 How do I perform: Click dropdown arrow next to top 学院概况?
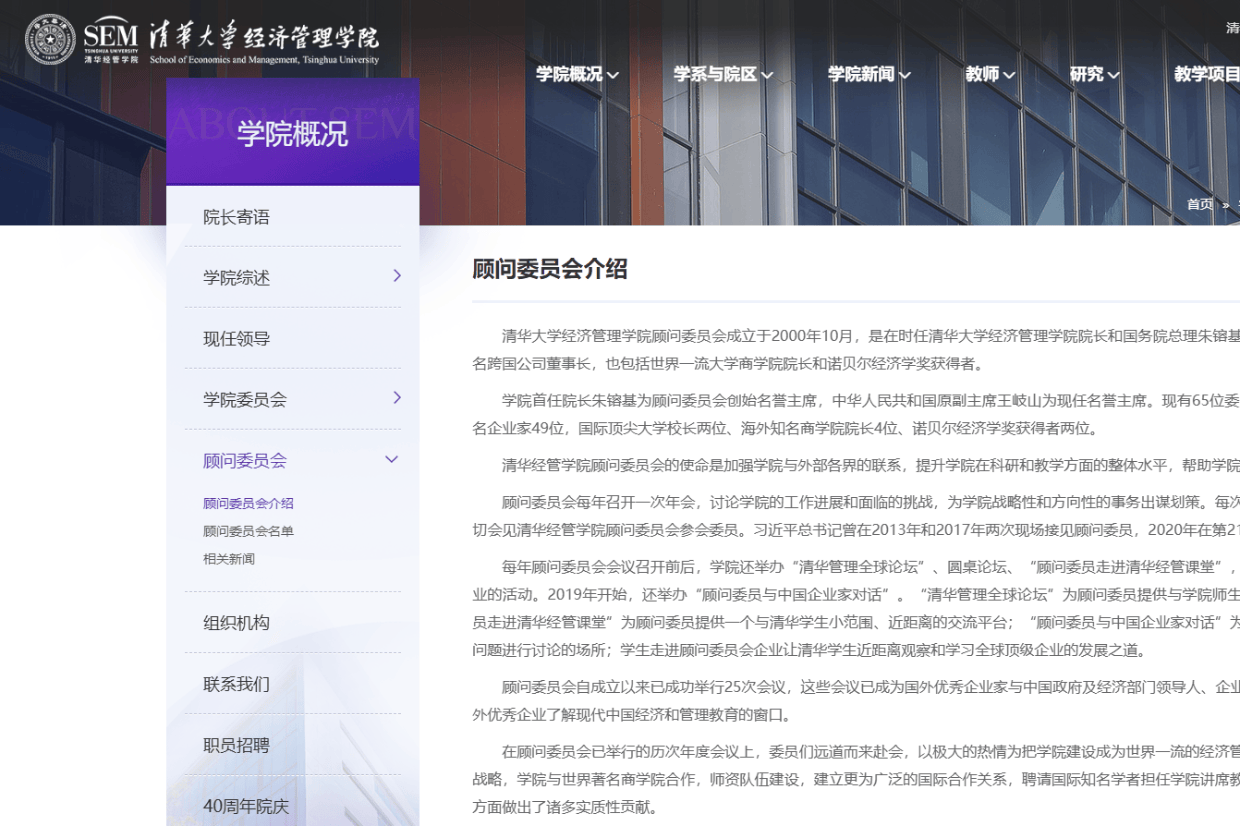(x=613, y=75)
